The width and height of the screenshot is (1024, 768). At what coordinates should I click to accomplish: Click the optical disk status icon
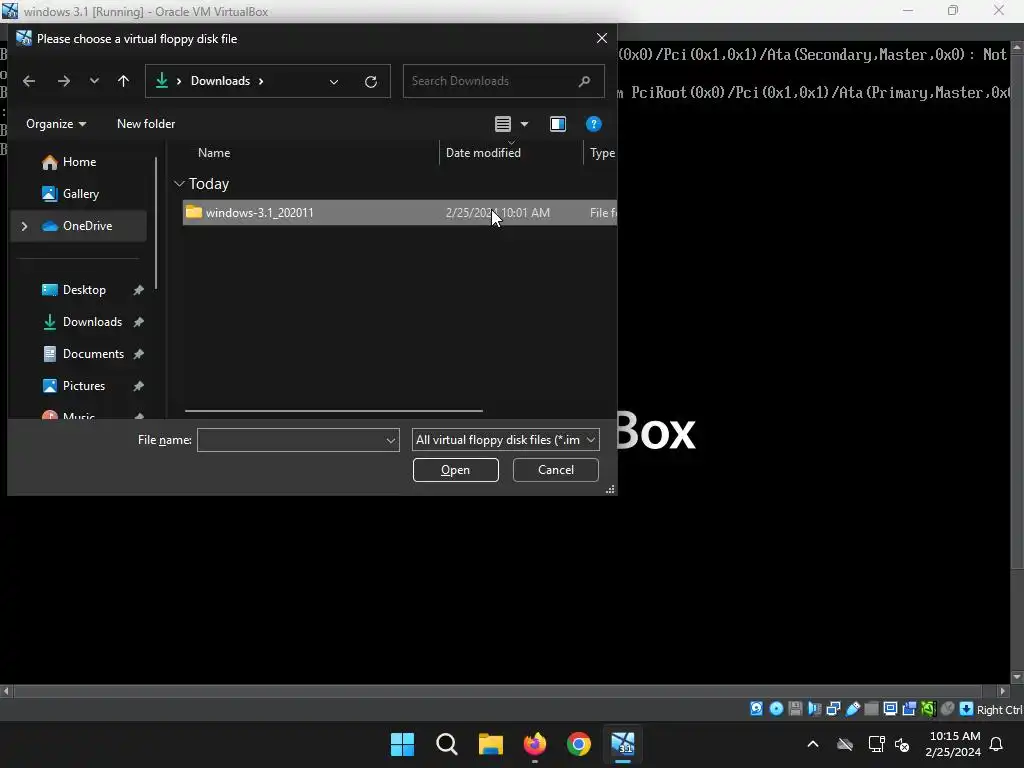click(776, 709)
